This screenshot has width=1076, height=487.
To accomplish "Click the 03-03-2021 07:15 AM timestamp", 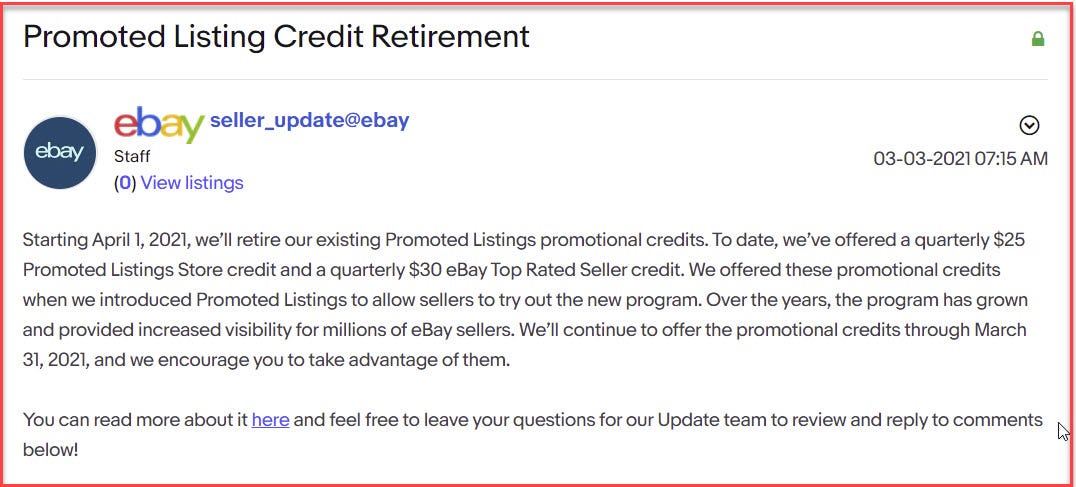I will coord(960,158).
